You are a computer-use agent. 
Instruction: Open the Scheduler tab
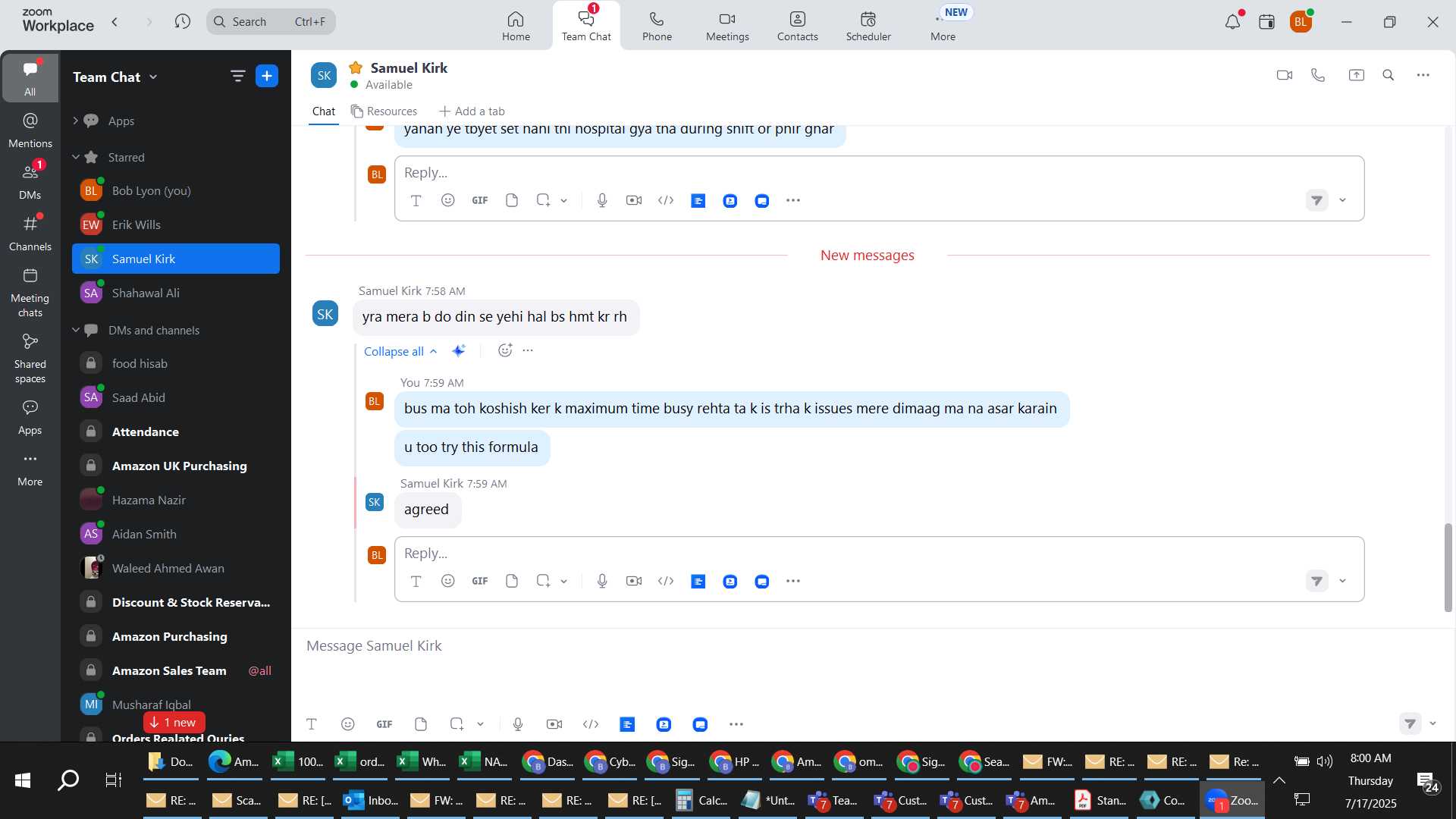[868, 26]
